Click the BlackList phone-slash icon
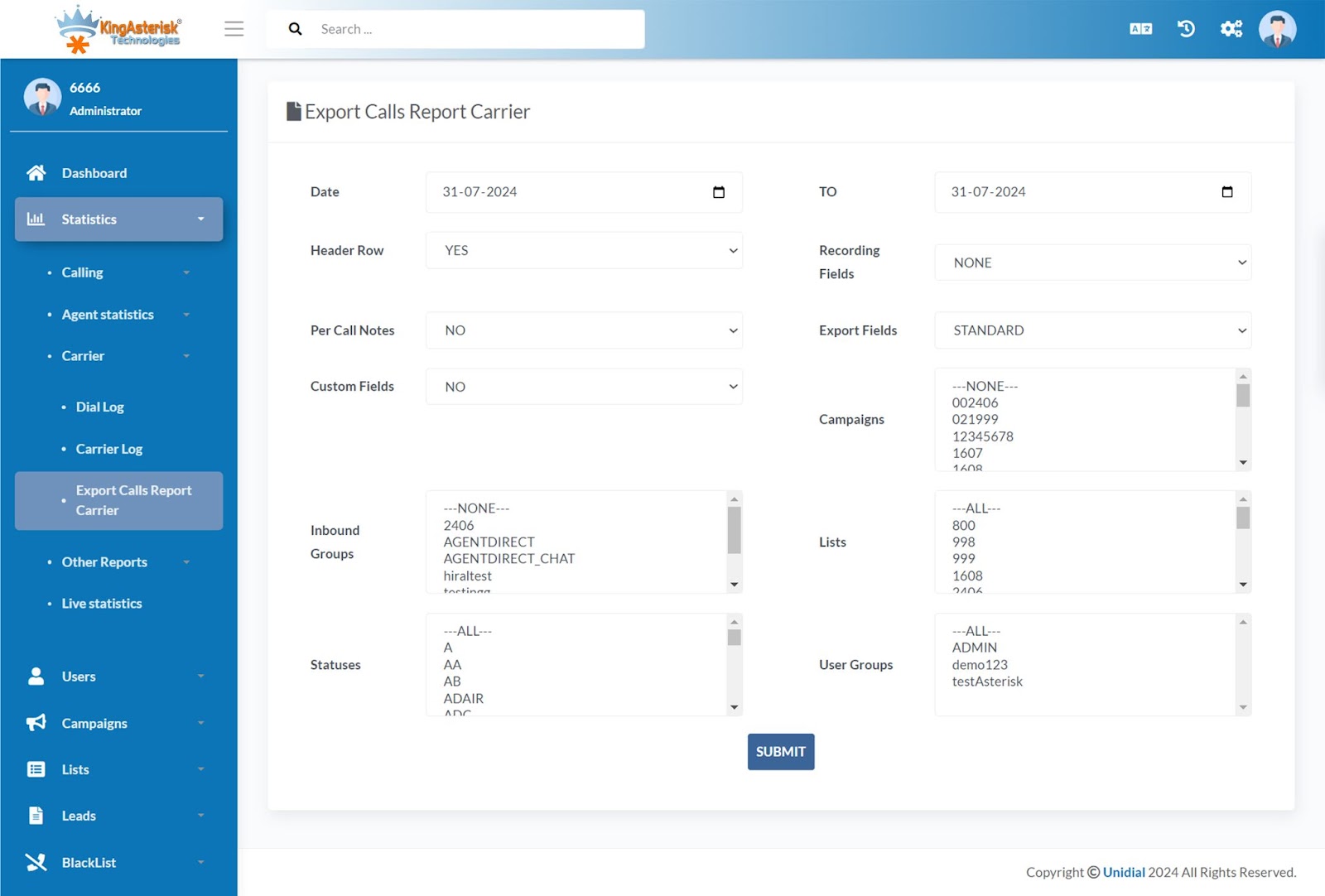 click(x=36, y=862)
